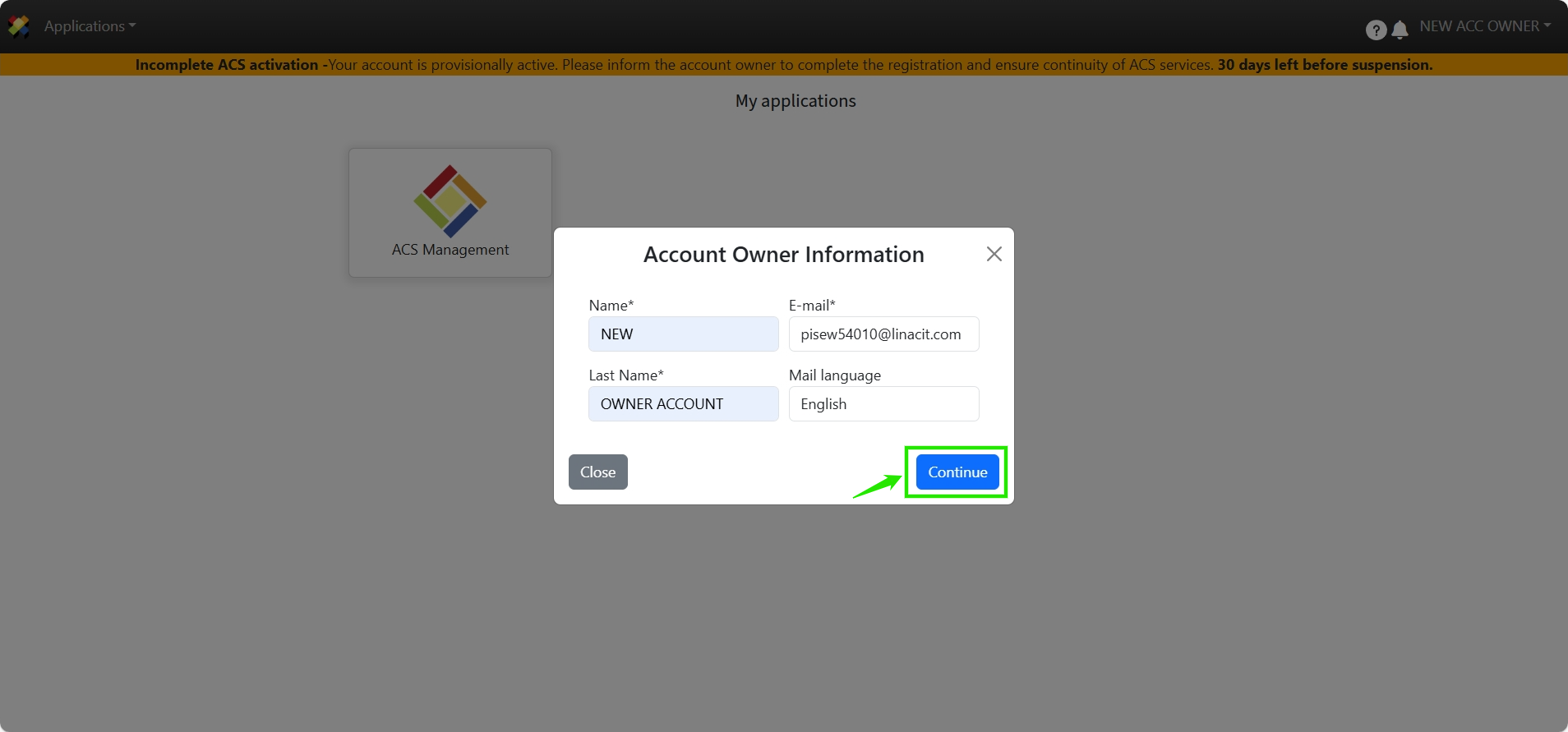Click the ACS Management diamond logo

click(x=450, y=200)
